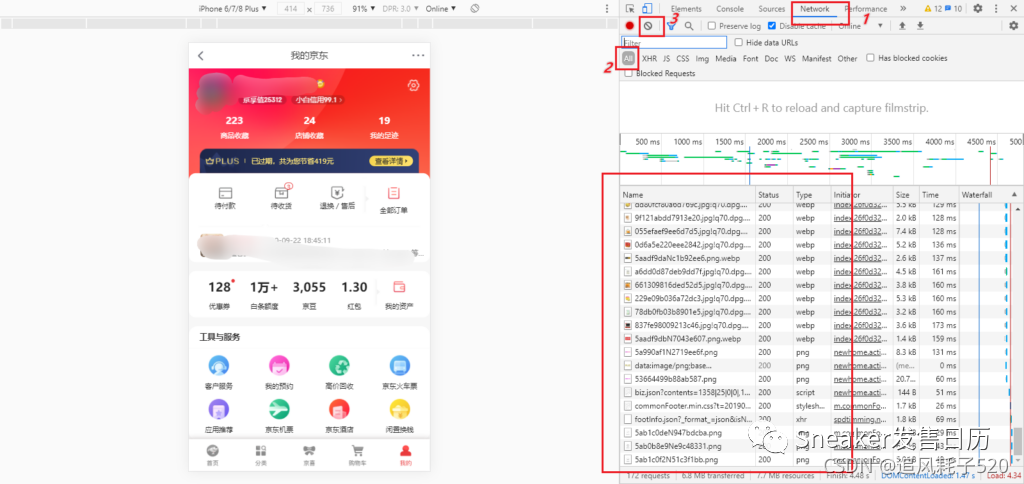The width and height of the screenshot is (1024, 484).
Task: Stop recording network log (red dot)
Action: coord(630,26)
